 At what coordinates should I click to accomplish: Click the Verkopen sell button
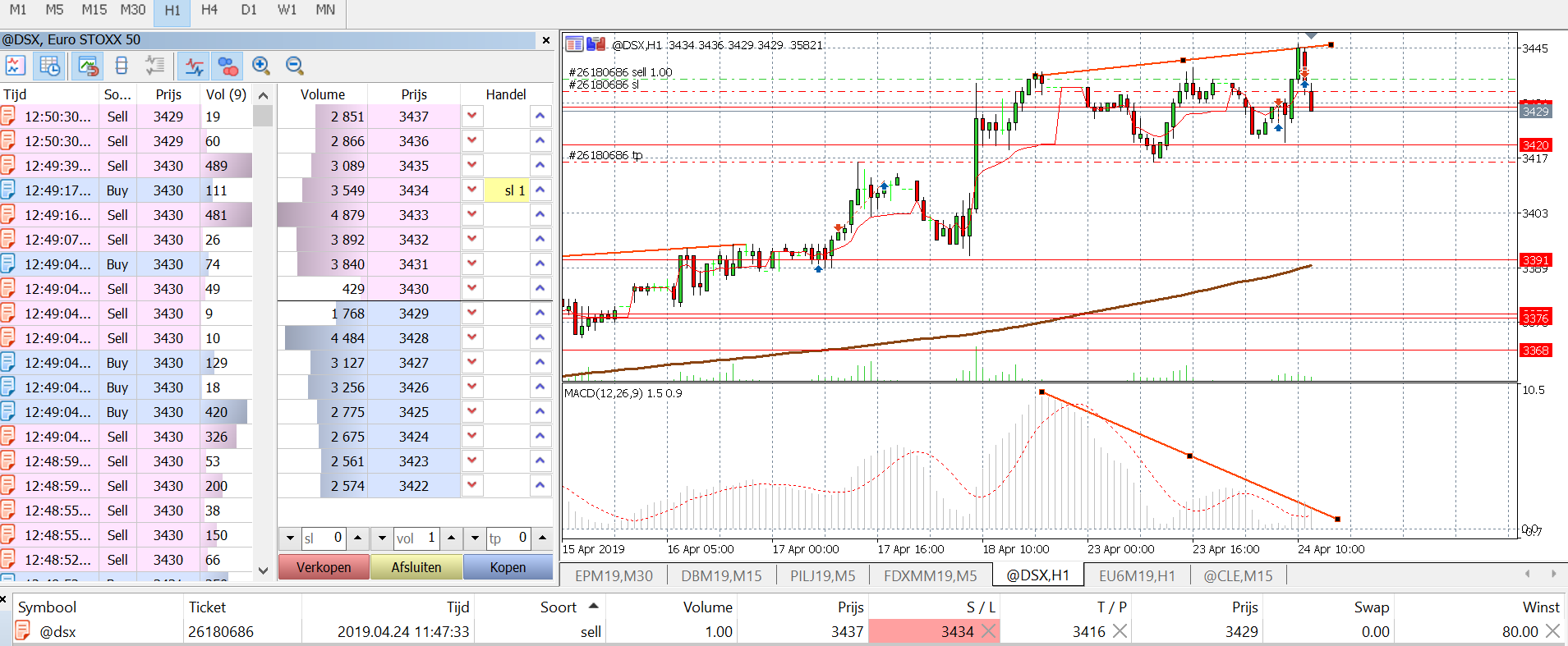pyautogui.click(x=324, y=567)
